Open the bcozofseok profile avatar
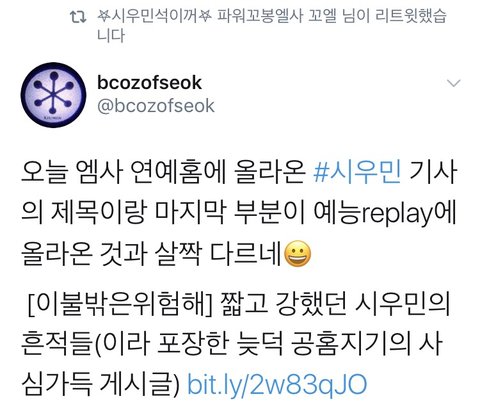 (54, 95)
